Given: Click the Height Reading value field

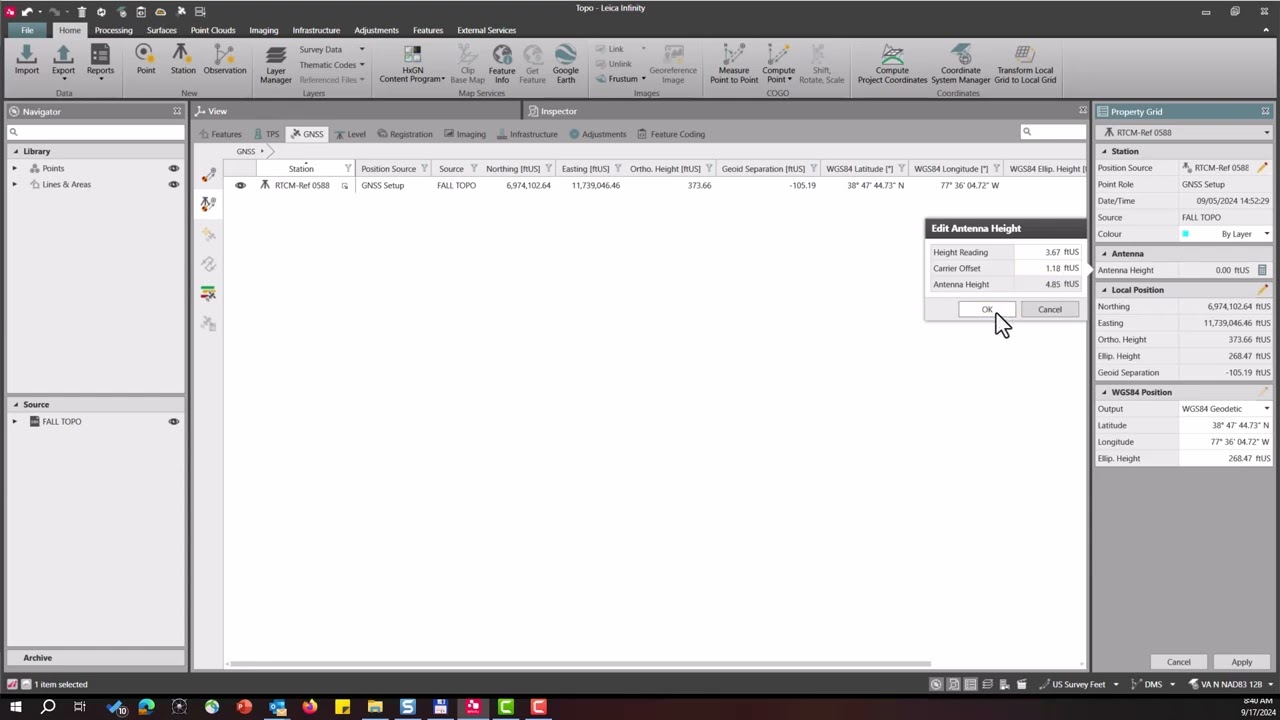Looking at the screenshot, I should point(1047,253).
